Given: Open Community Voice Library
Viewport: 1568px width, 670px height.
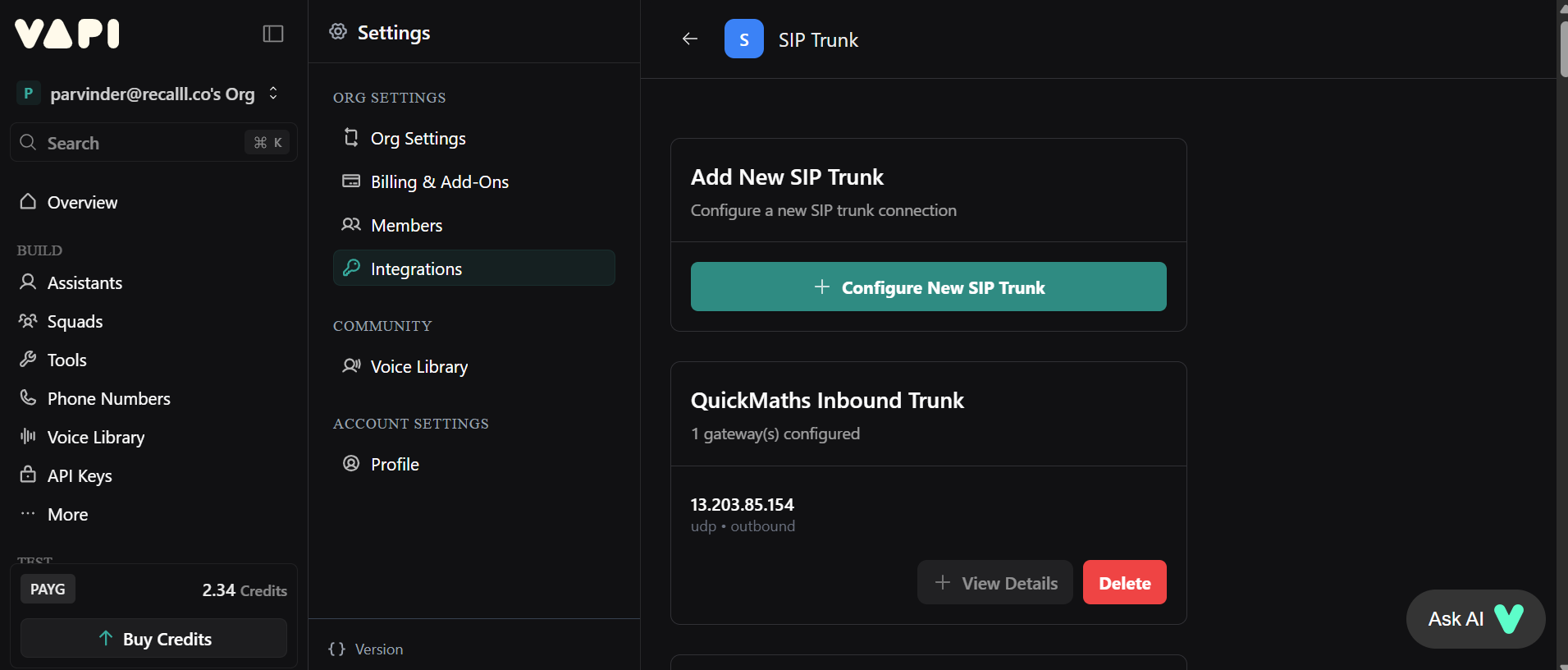Looking at the screenshot, I should click(473, 366).
